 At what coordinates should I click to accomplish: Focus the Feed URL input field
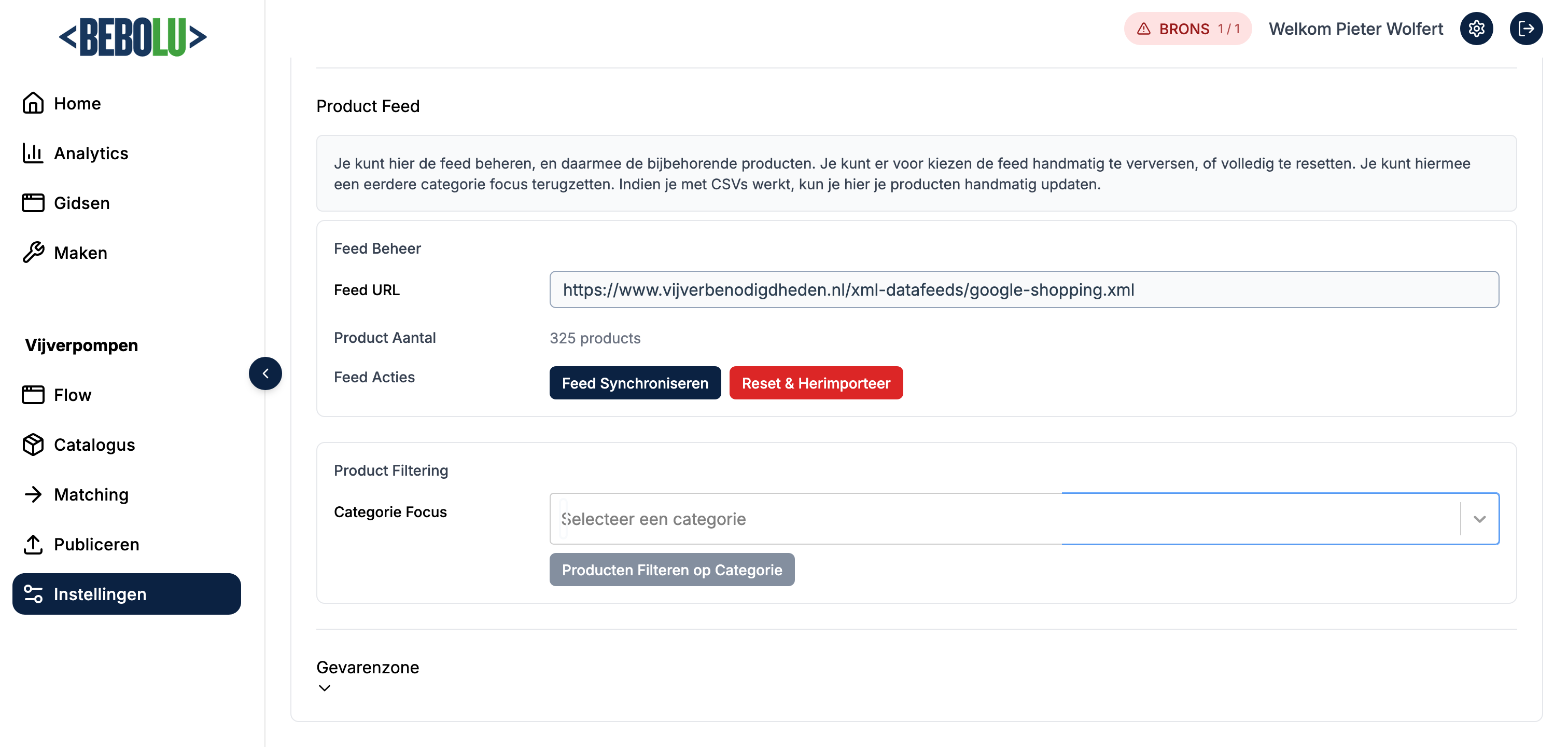[x=1024, y=290]
